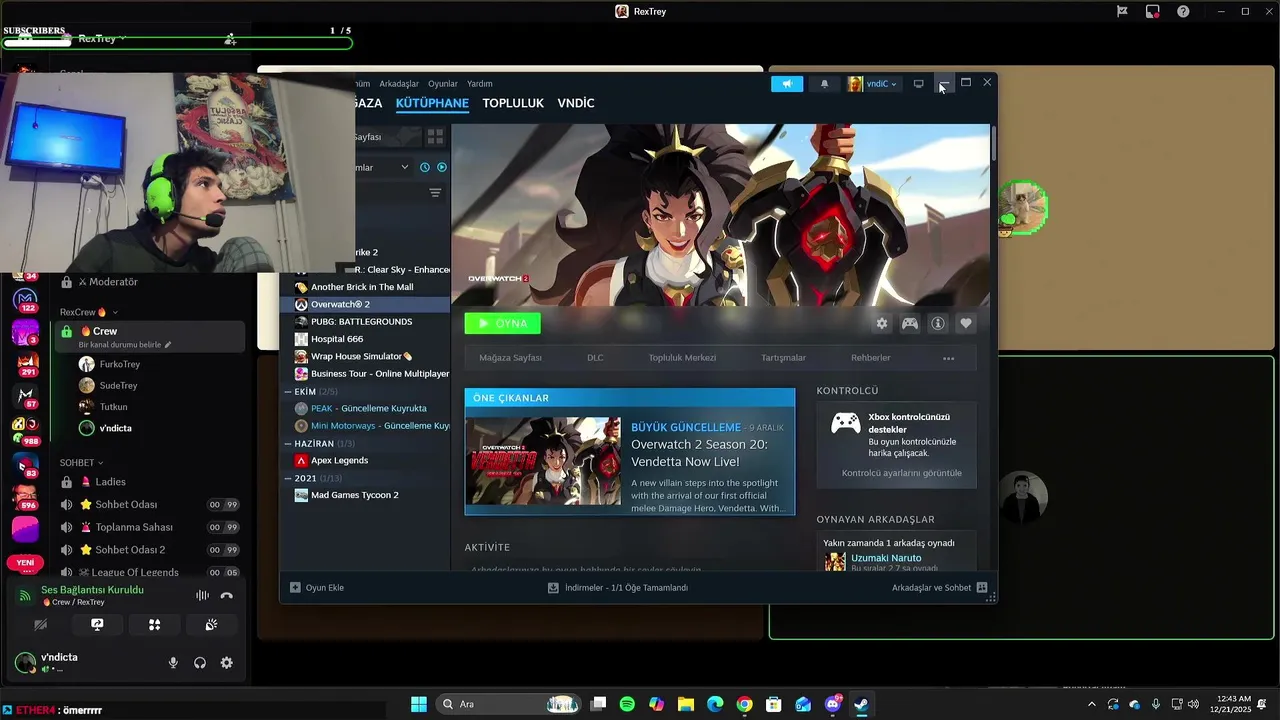Open Overwatch 2 DLC link

tap(595, 358)
